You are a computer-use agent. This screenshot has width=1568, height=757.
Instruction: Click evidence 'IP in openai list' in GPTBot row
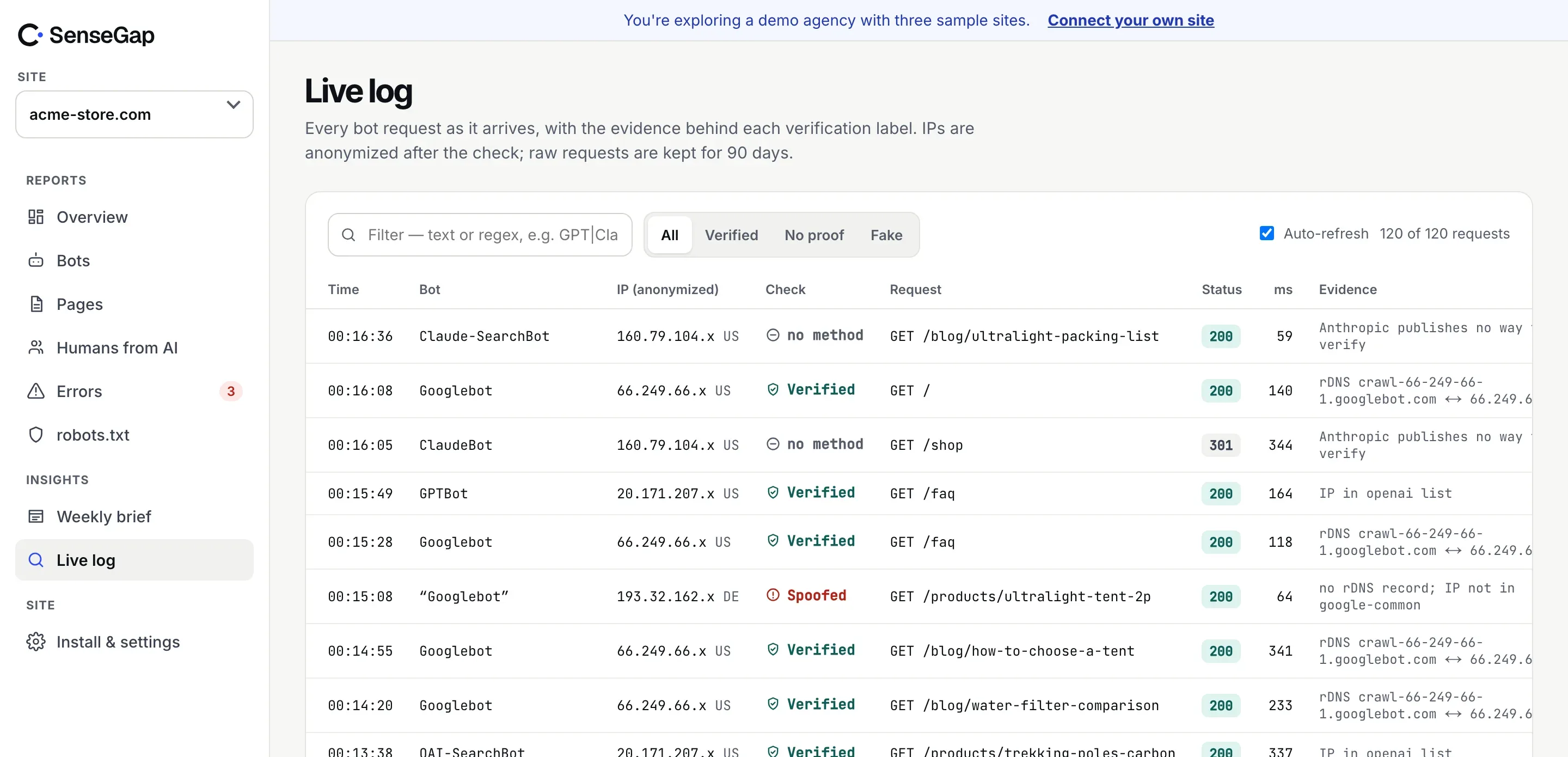(1385, 493)
